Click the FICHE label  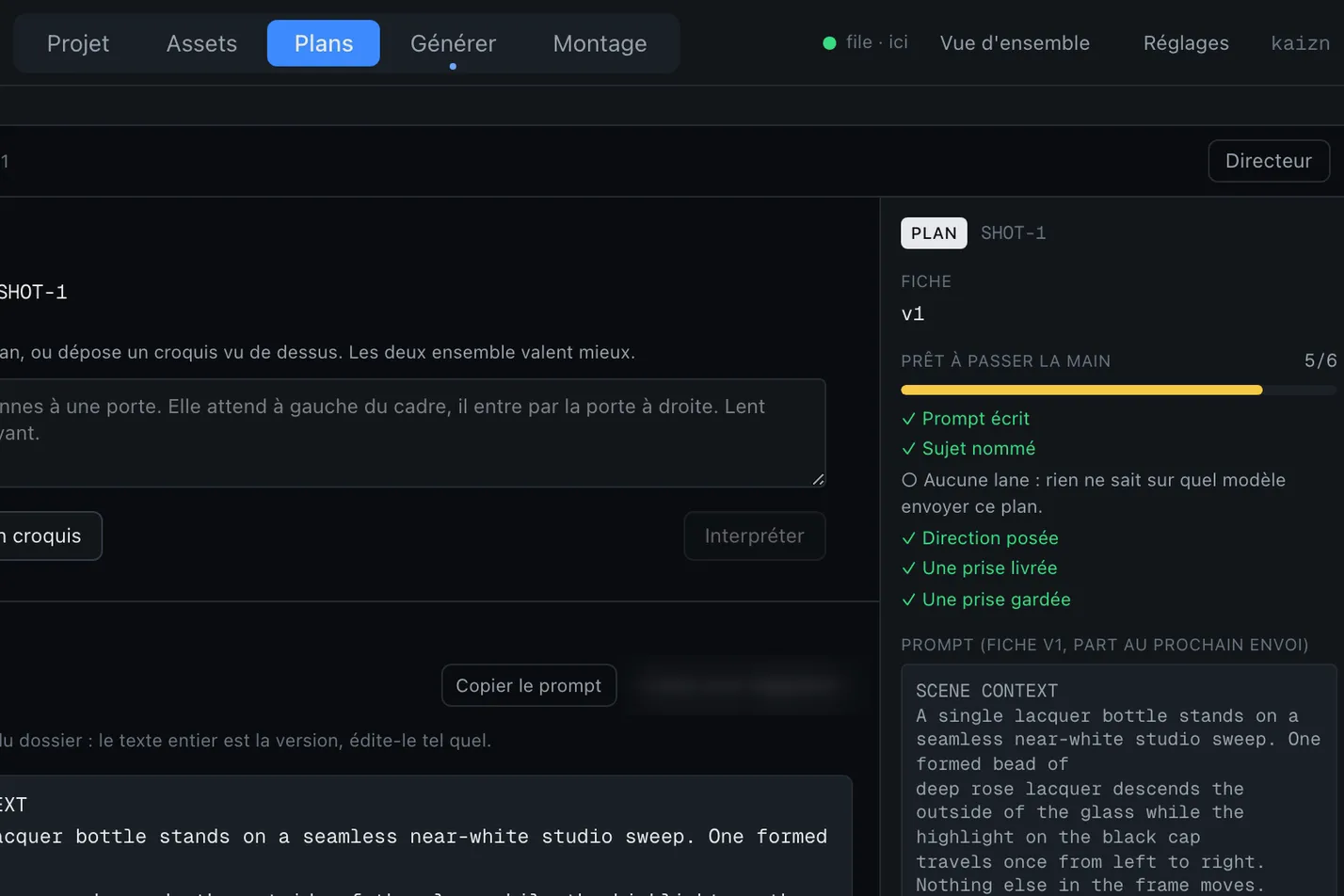tap(926, 281)
